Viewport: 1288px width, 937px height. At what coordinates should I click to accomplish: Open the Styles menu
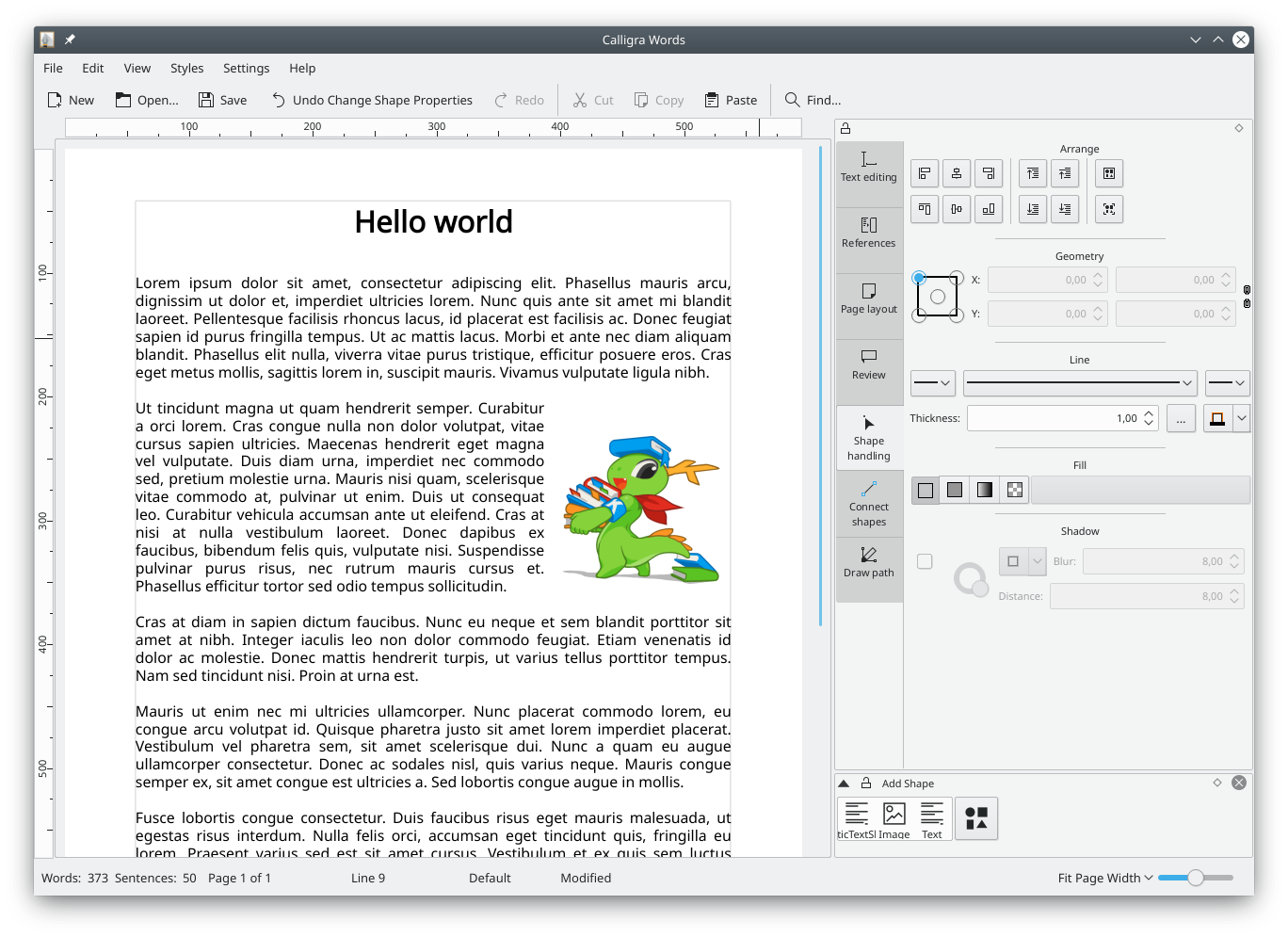tap(186, 68)
